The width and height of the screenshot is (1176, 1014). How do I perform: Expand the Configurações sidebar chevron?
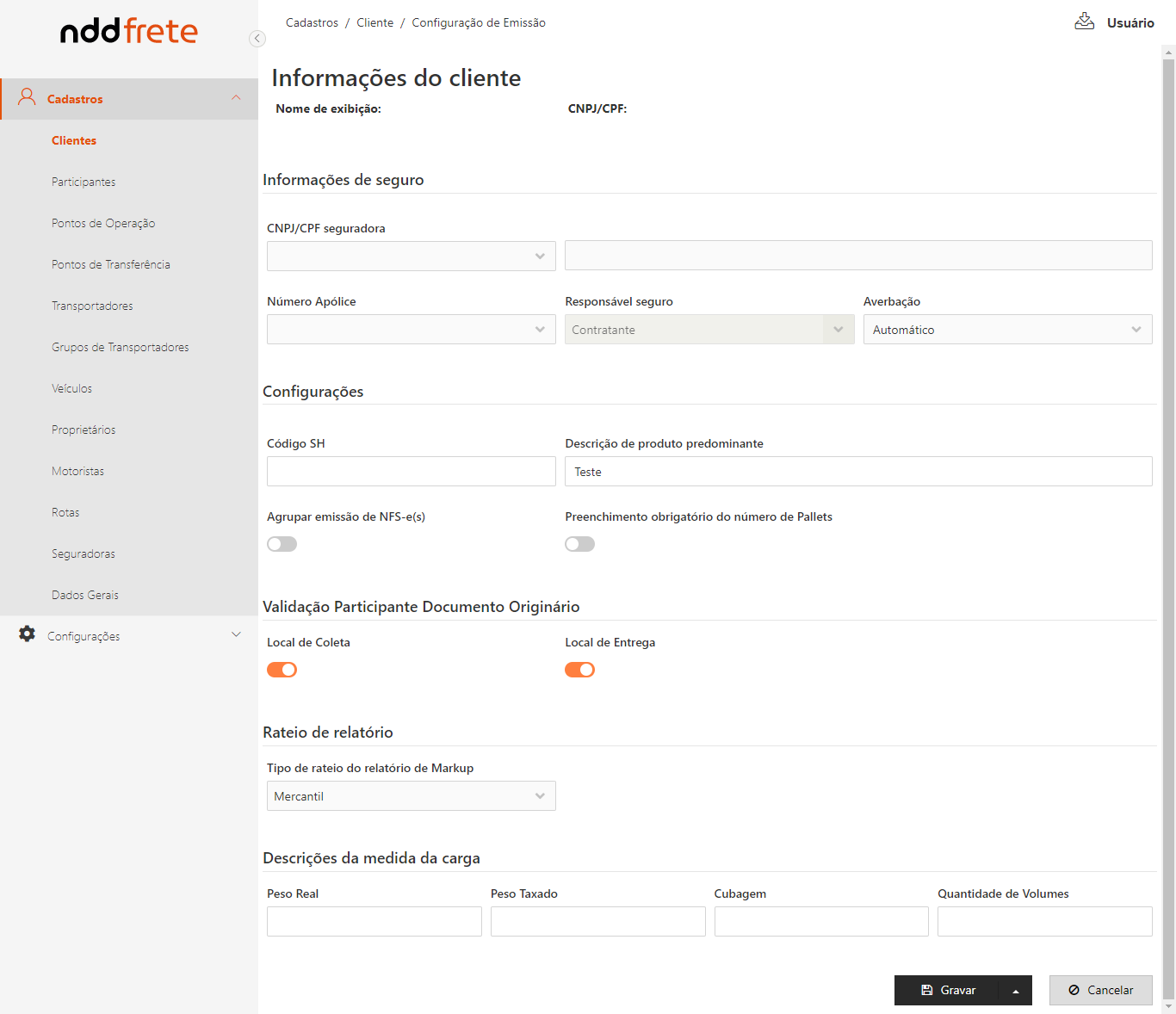236,635
